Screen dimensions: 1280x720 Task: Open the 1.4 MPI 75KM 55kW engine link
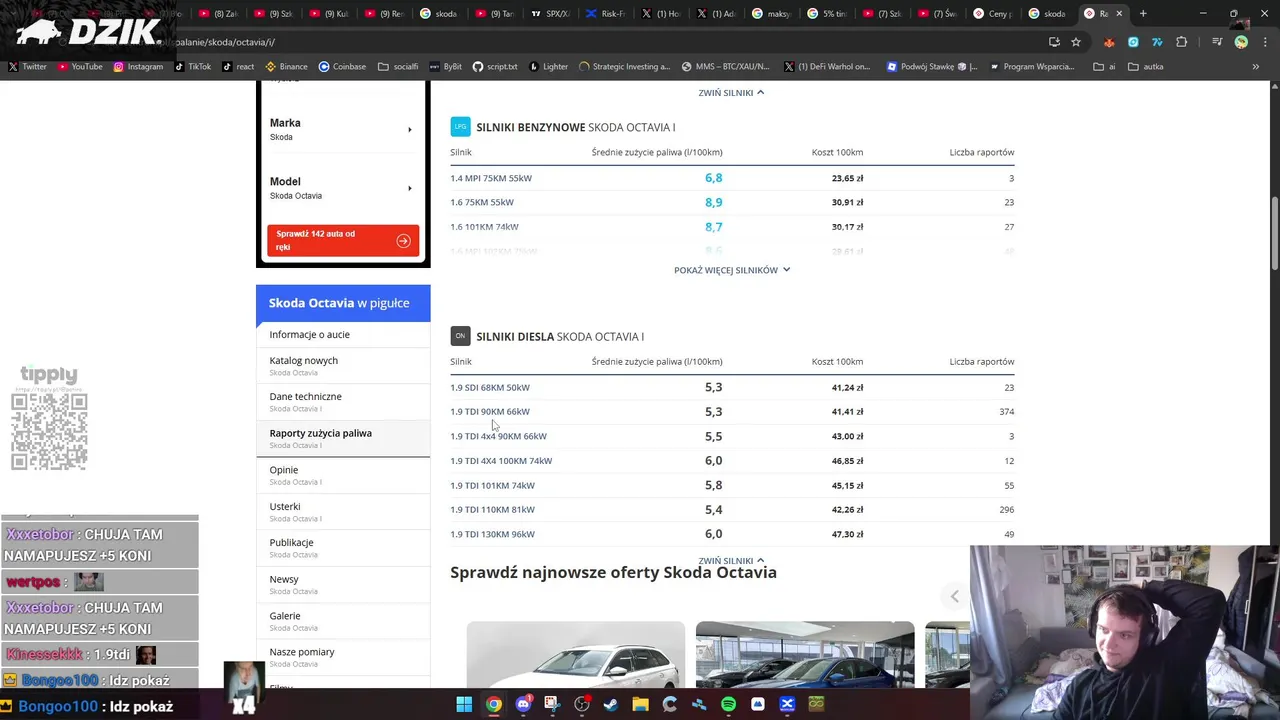[490, 178]
